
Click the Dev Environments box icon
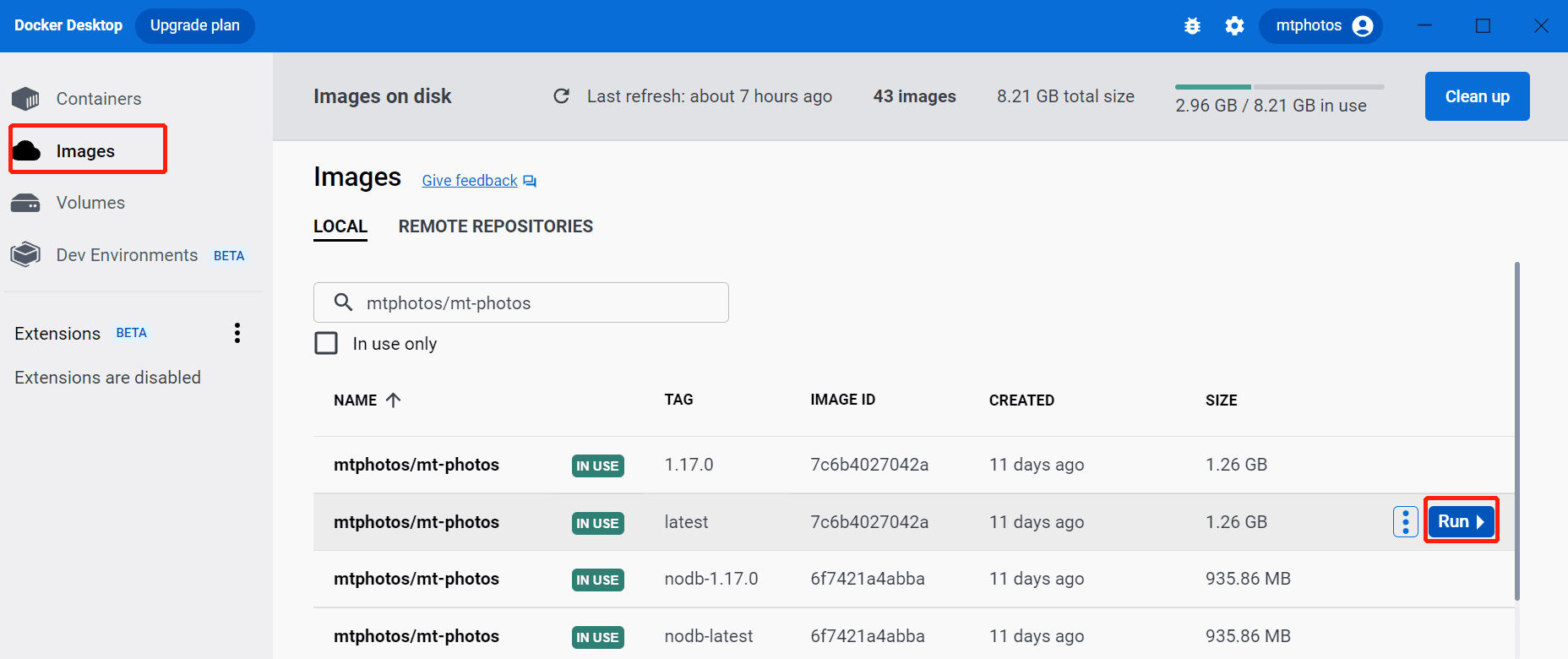26,254
